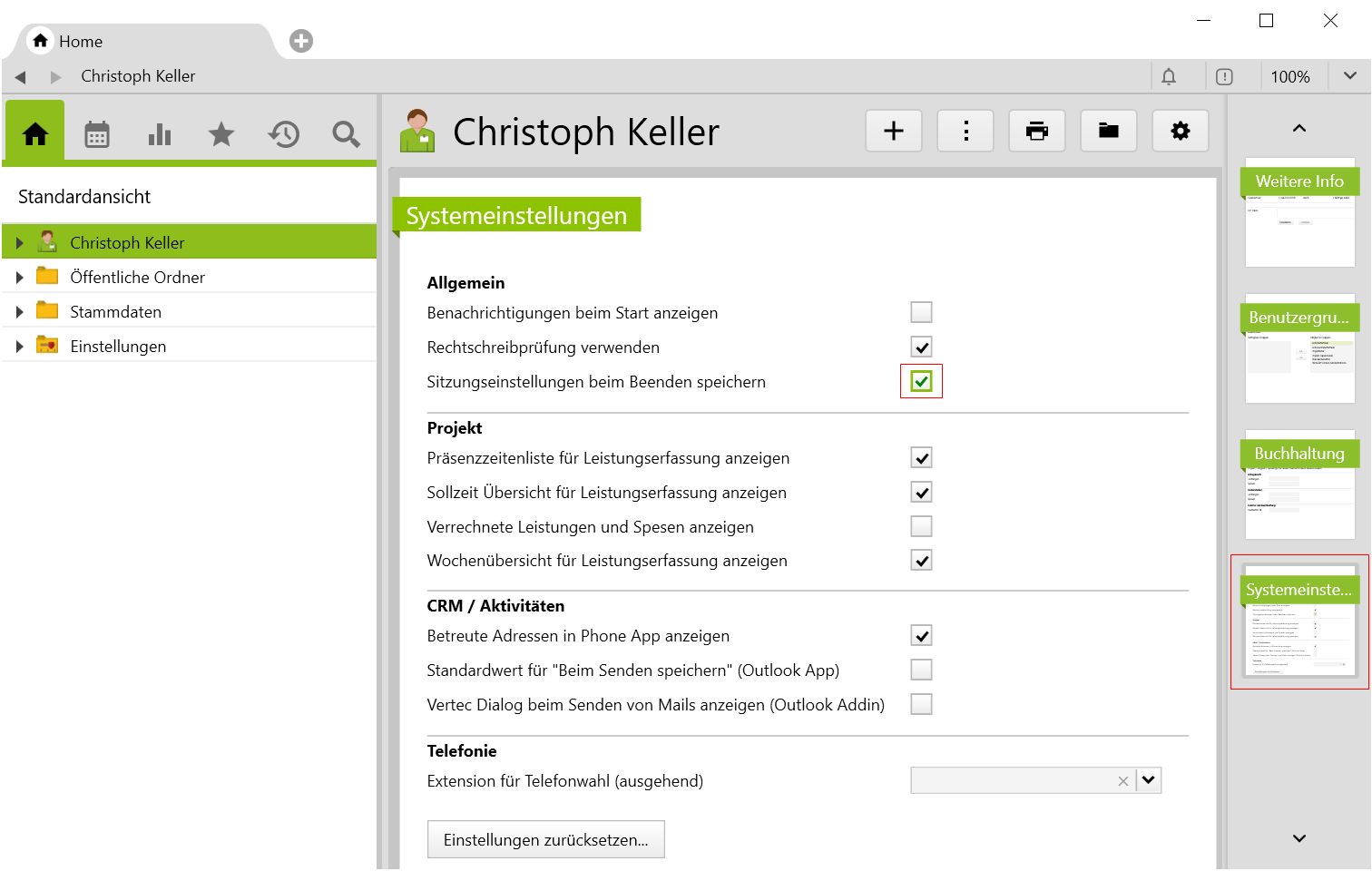This screenshot has width=1372, height=871.
Task: Open the search magnifier icon
Action: (x=346, y=134)
